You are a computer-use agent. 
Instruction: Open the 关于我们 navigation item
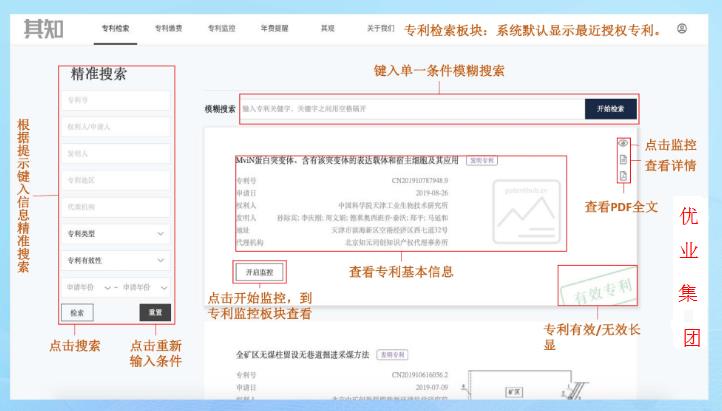380,29
